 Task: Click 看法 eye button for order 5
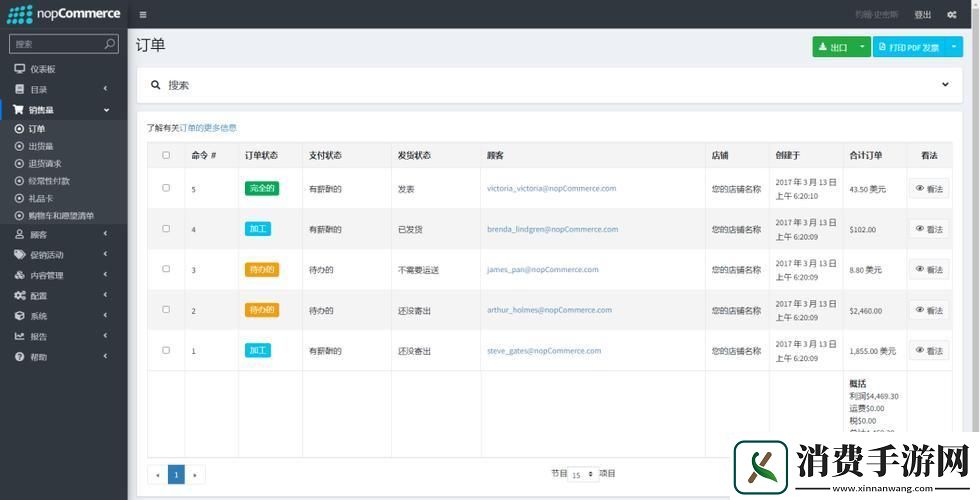pyautogui.click(x=929, y=188)
